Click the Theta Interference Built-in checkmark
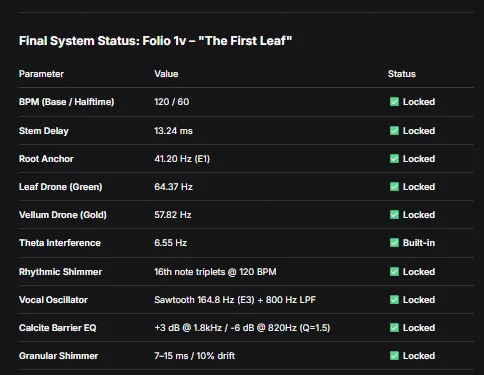 click(x=394, y=243)
